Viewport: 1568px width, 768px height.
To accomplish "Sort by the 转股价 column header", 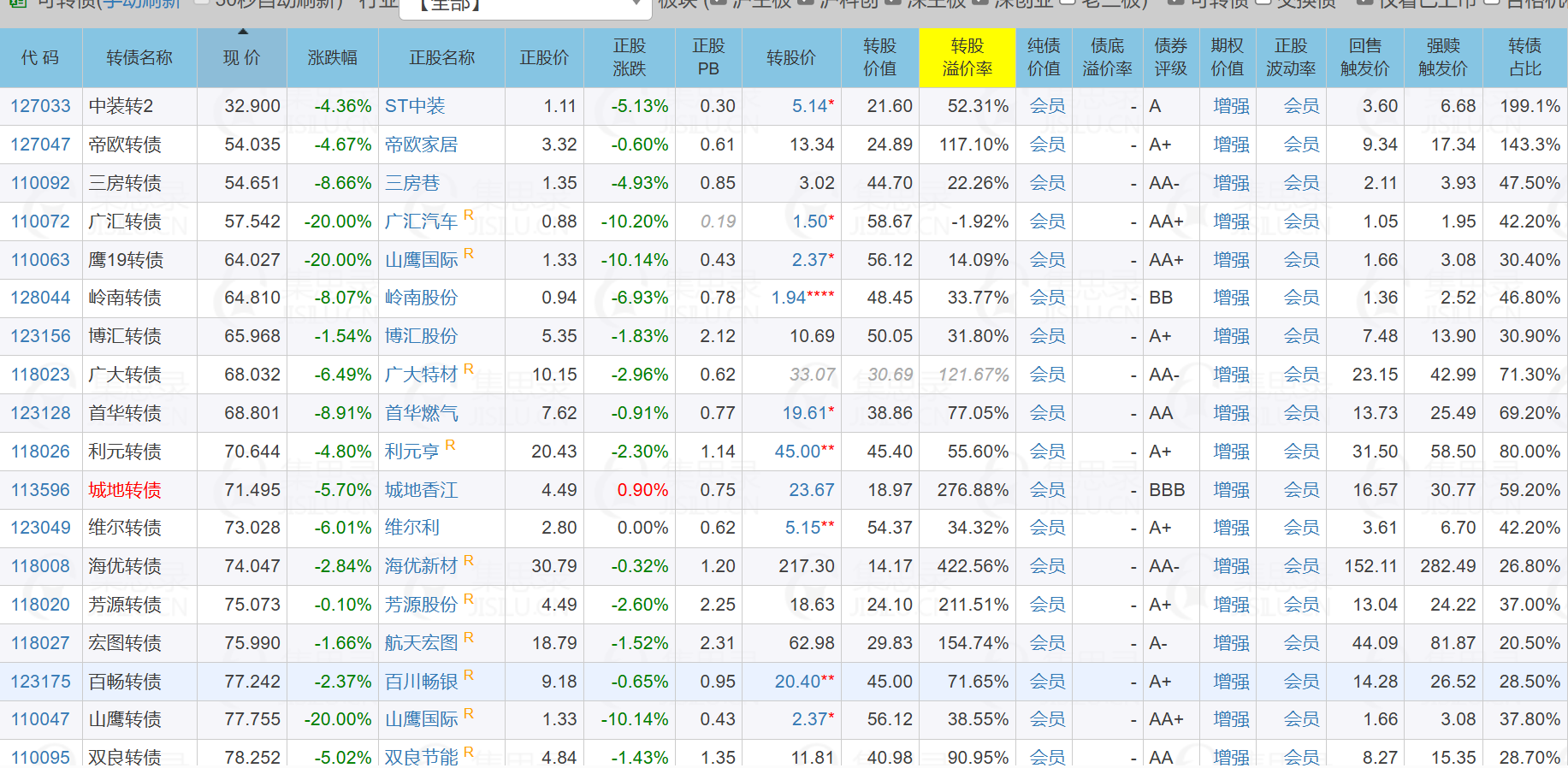I will pyautogui.click(x=791, y=57).
